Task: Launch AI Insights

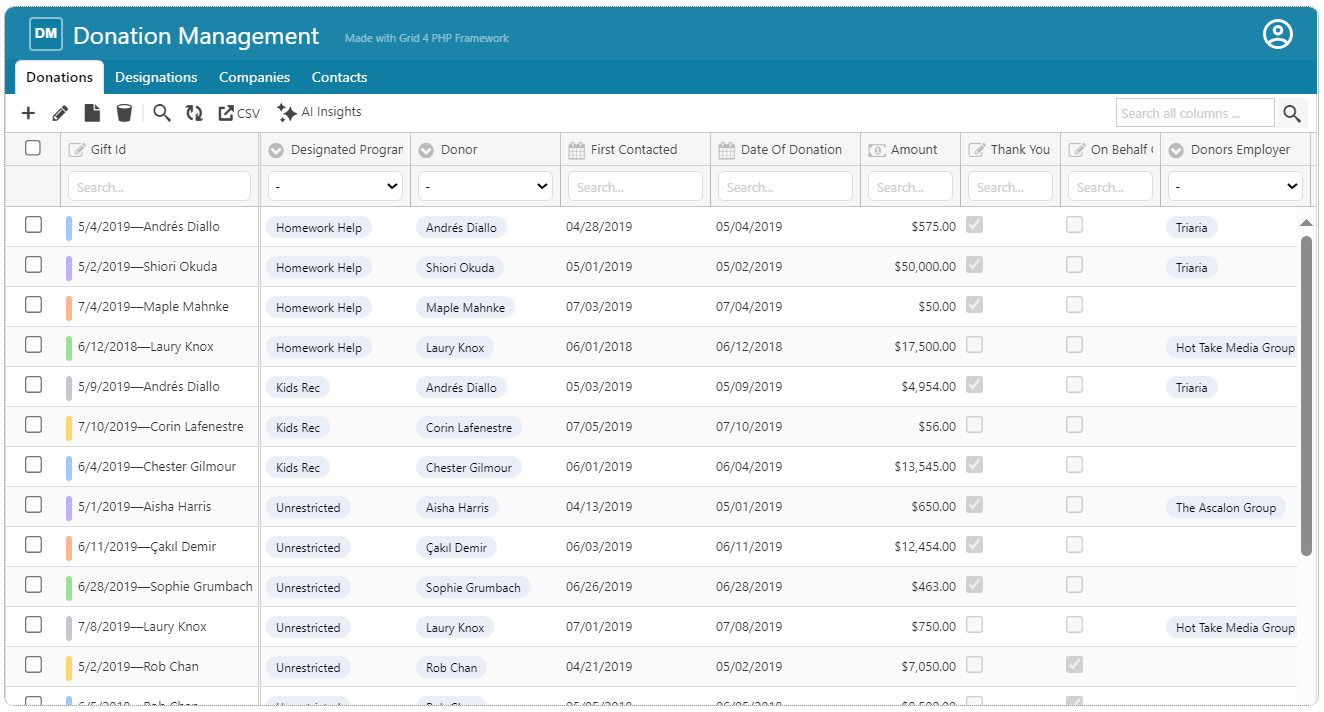Action: (x=319, y=113)
